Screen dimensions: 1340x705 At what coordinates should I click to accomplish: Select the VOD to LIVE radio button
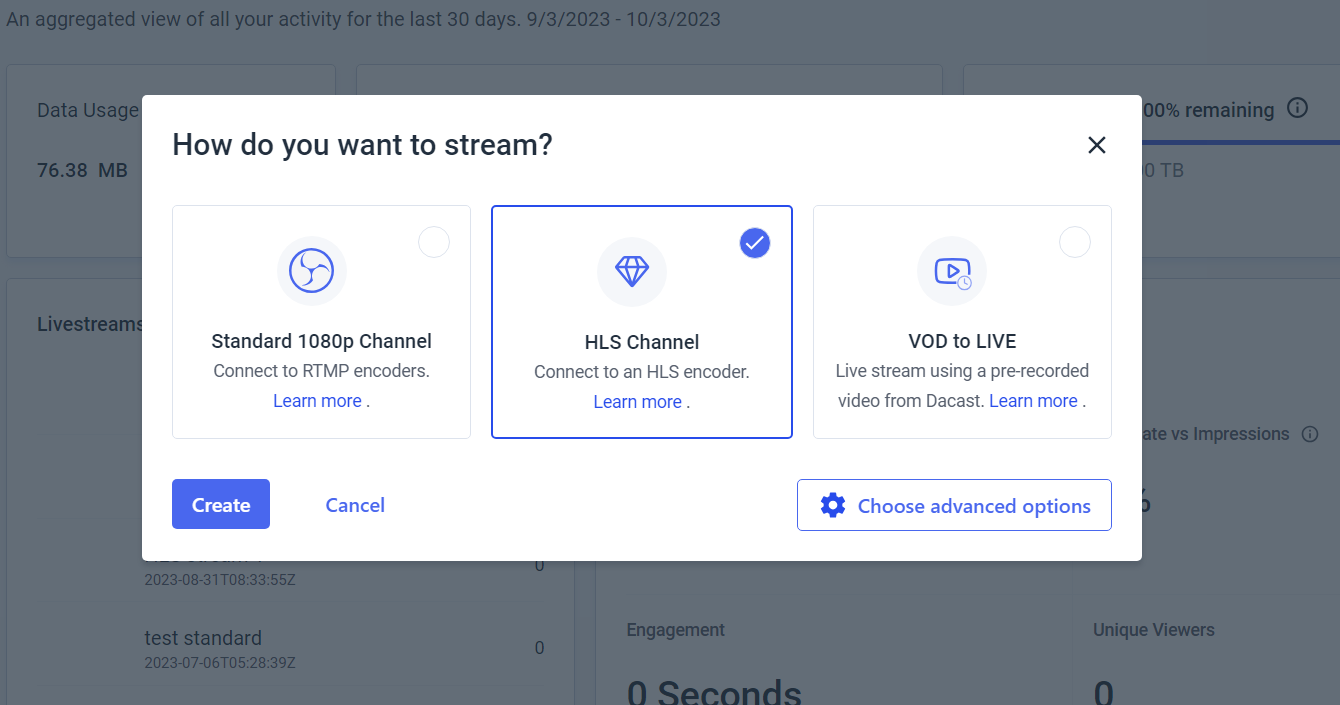[1075, 242]
